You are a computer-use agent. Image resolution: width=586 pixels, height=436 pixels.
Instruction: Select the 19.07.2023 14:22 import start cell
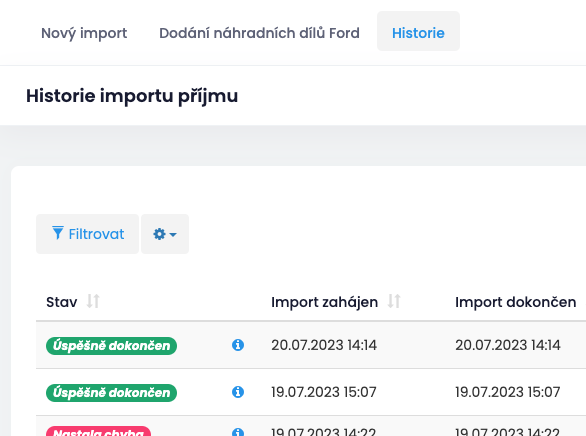(324, 432)
